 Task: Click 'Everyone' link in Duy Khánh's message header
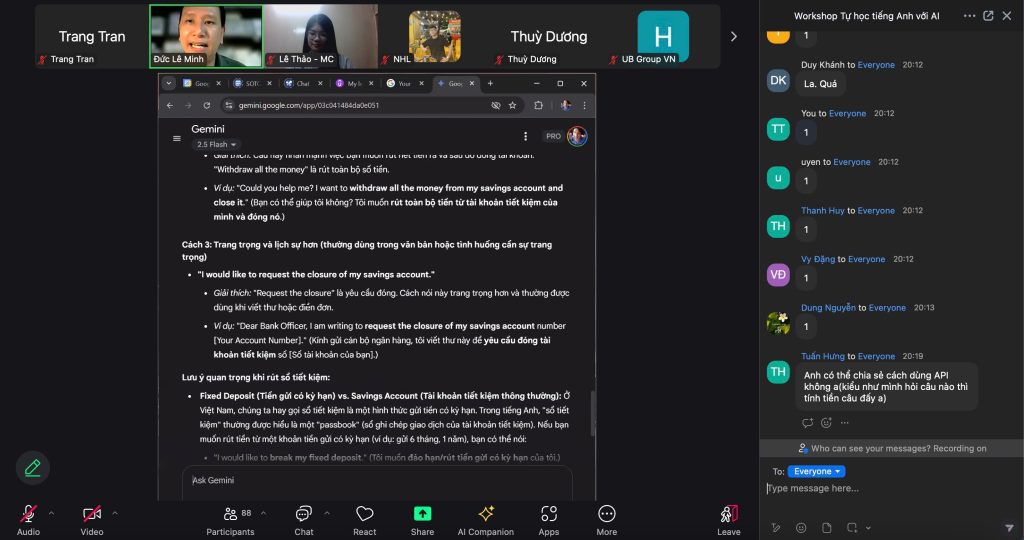point(876,65)
